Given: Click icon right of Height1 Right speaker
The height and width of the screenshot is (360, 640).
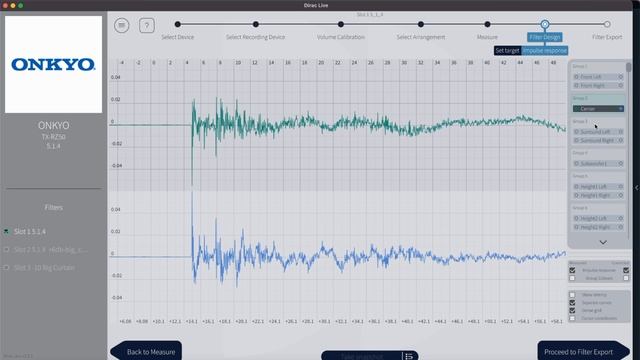Looking at the screenshot, I should [620, 195].
